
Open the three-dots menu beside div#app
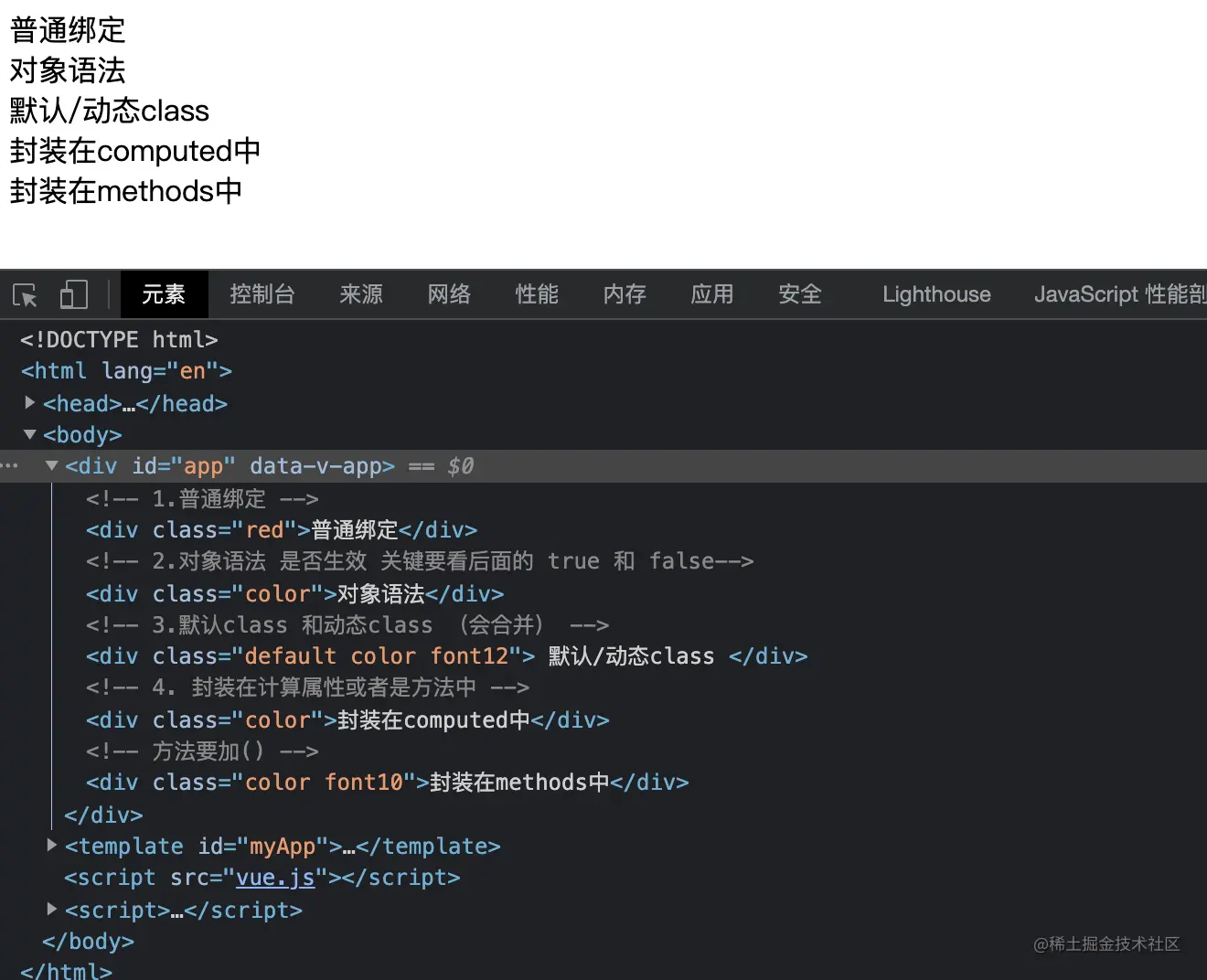(10, 466)
